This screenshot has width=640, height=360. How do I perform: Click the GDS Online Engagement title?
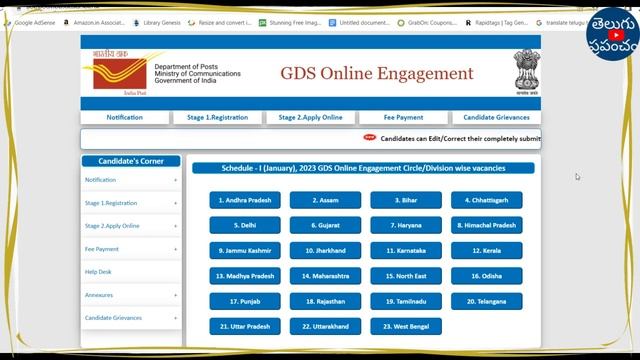(377, 73)
